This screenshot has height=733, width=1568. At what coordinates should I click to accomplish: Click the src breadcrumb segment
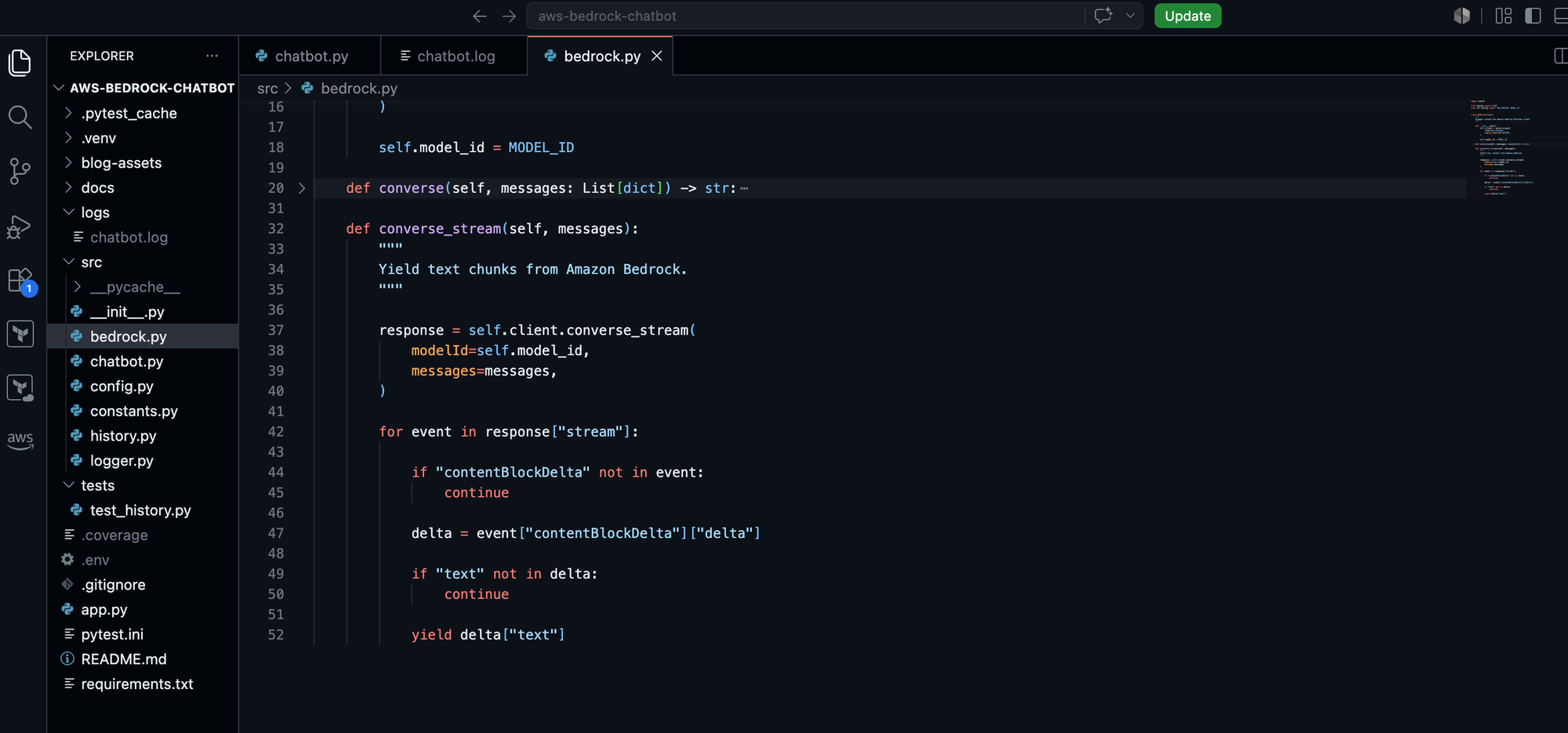pos(267,89)
